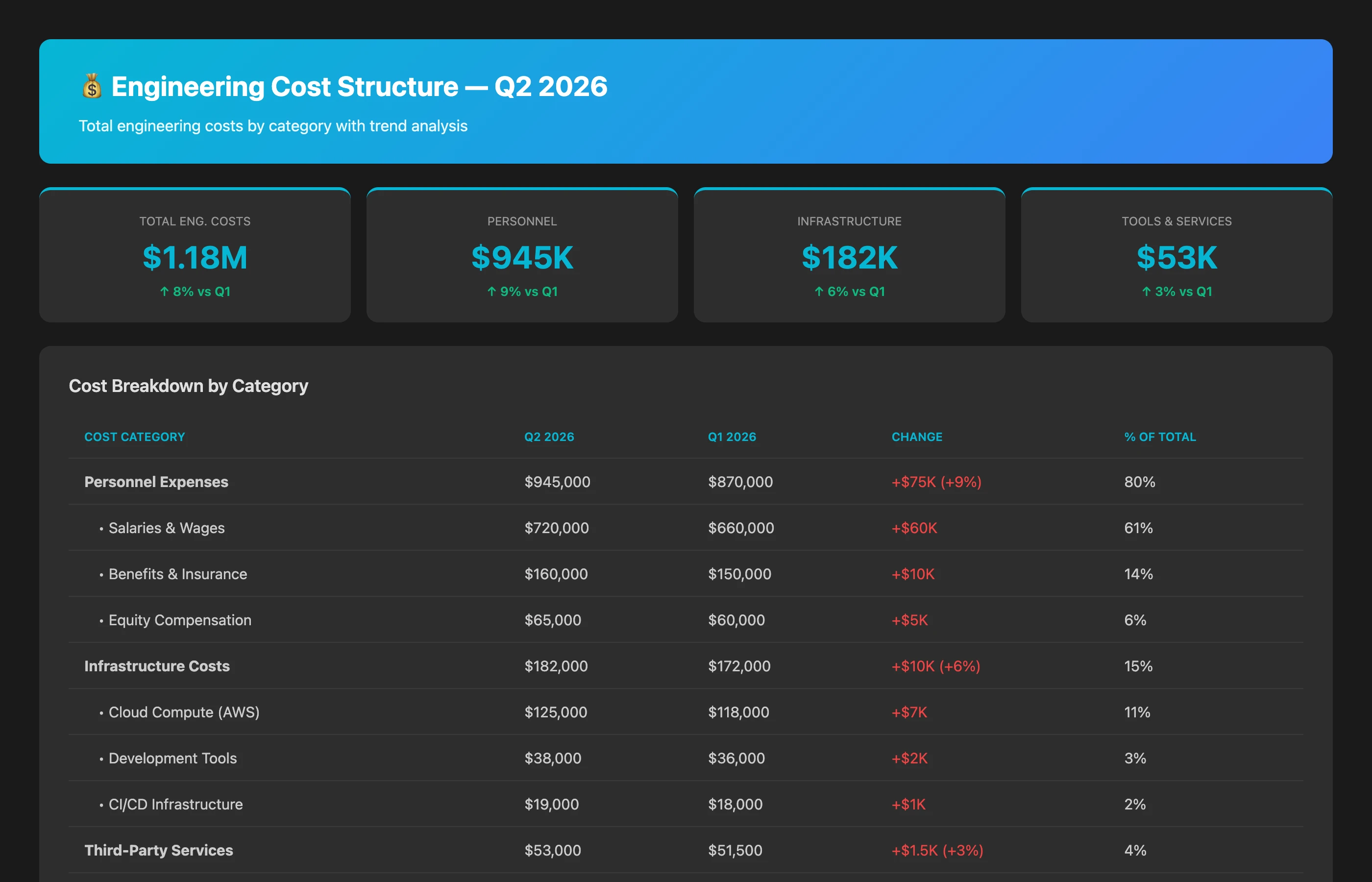Click the PERSONNEL card label
The height and width of the screenshot is (882, 1372).
[x=522, y=221]
